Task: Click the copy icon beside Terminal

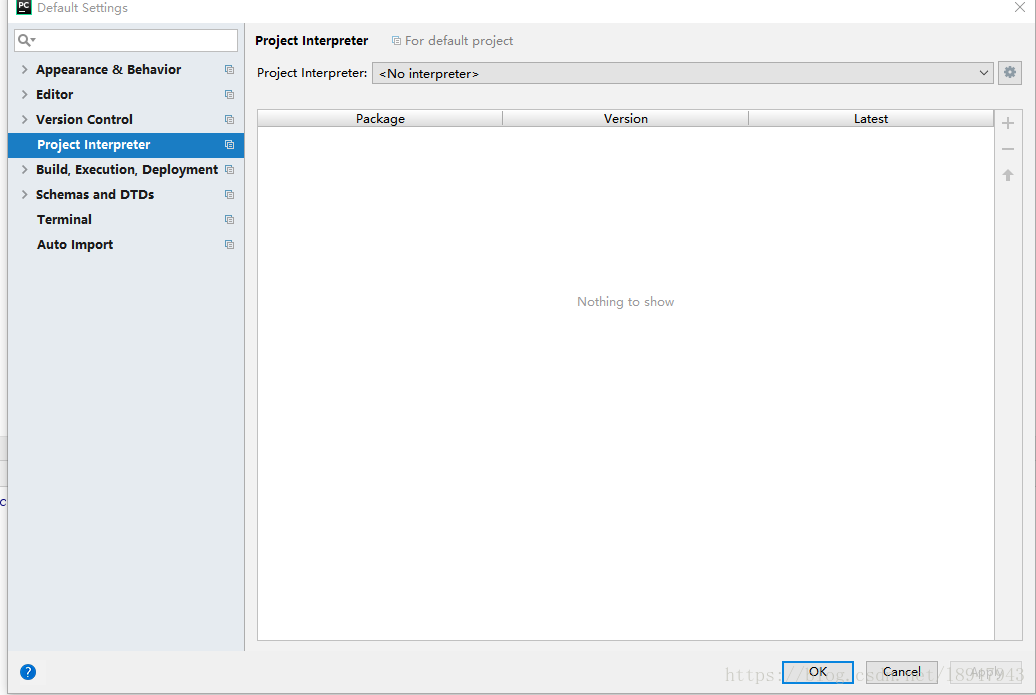Action: pyautogui.click(x=229, y=220)
